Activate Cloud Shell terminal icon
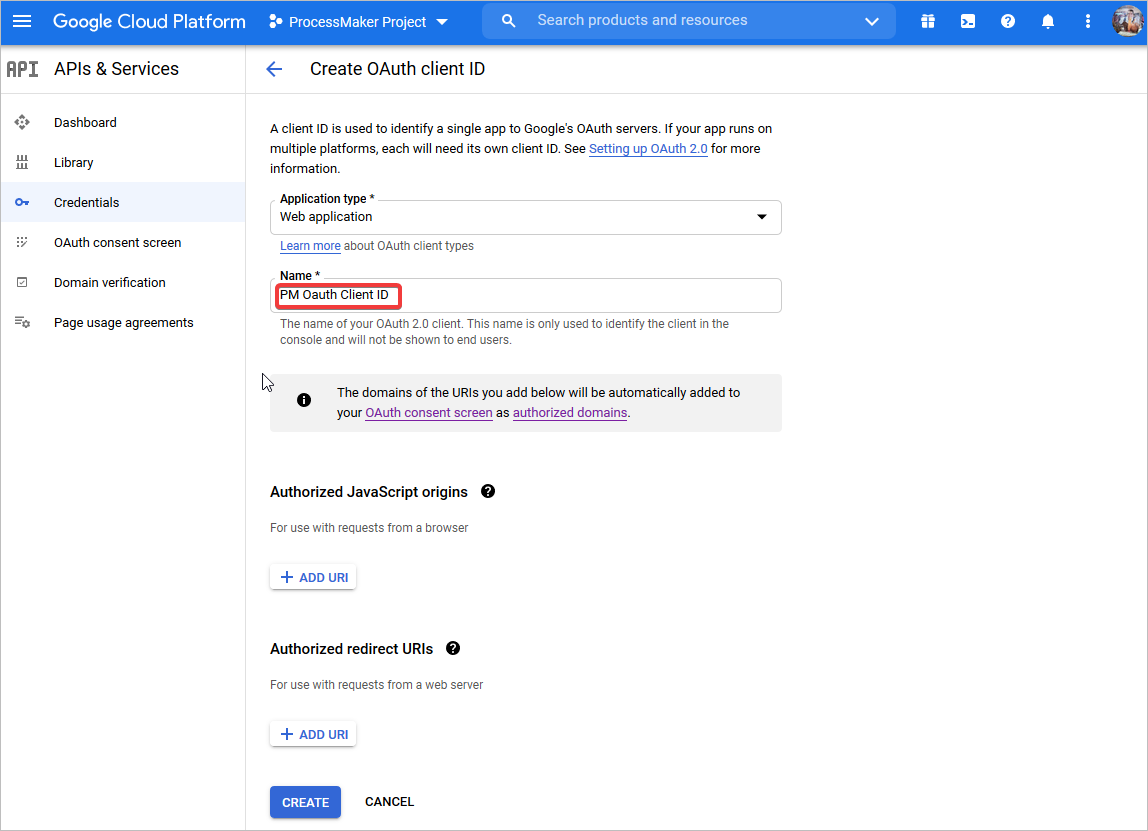 (968, 21)
